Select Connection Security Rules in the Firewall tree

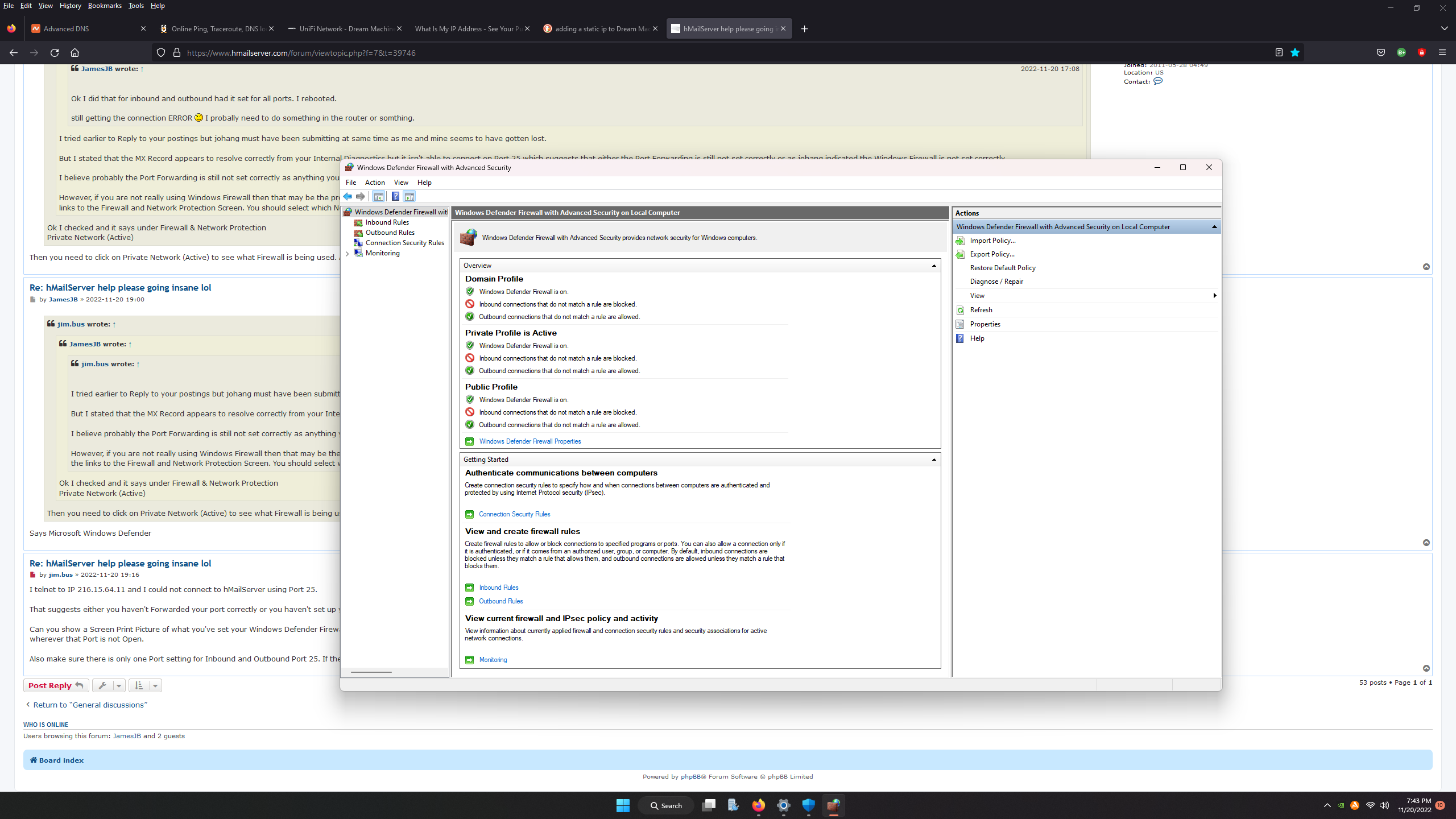coord(404,243)
